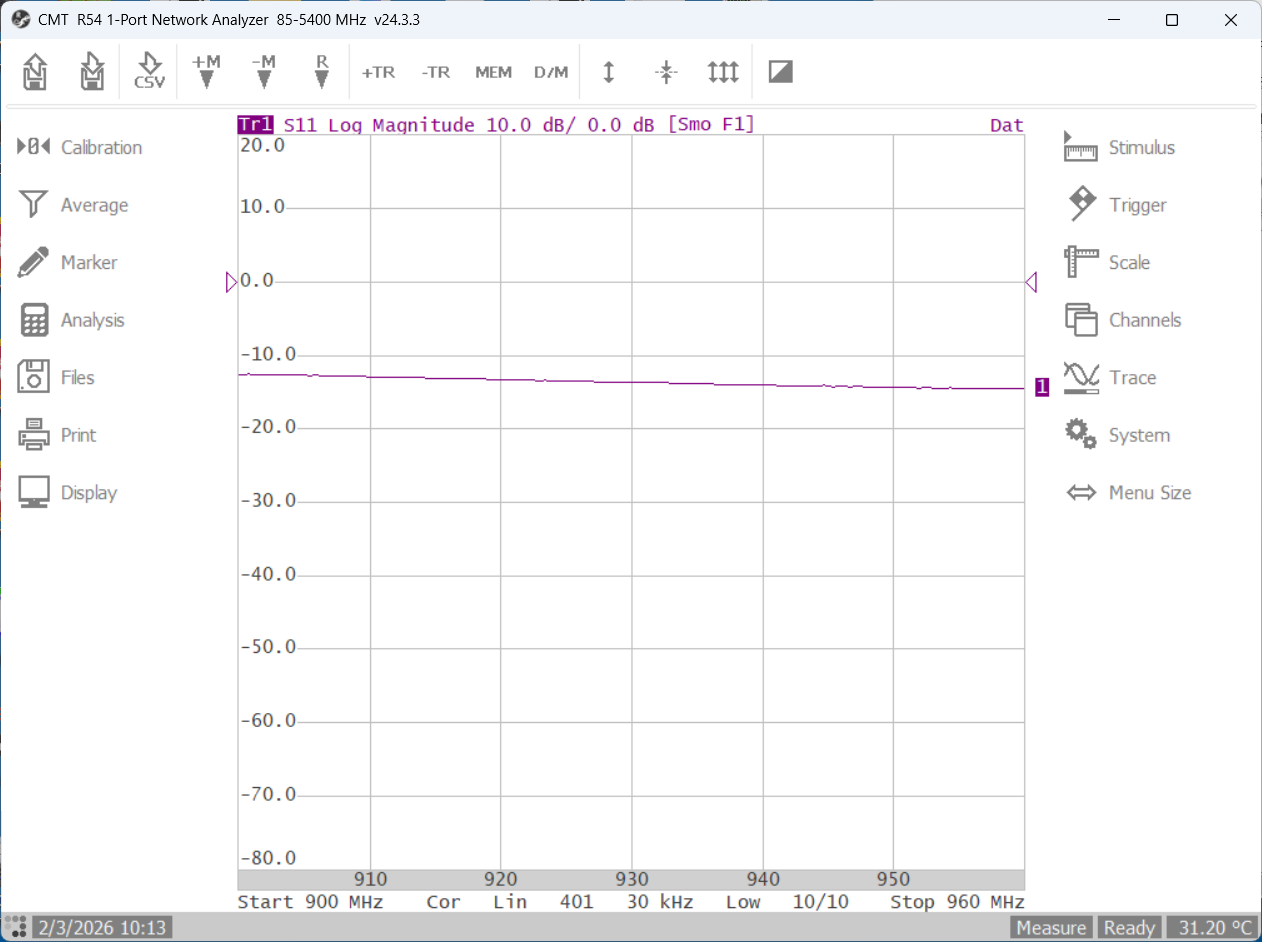Screen dimensions: 1262x942
Task: Click the vertical auto scale arrow icon
Action: pyautogui.click(x=608, y=72)
